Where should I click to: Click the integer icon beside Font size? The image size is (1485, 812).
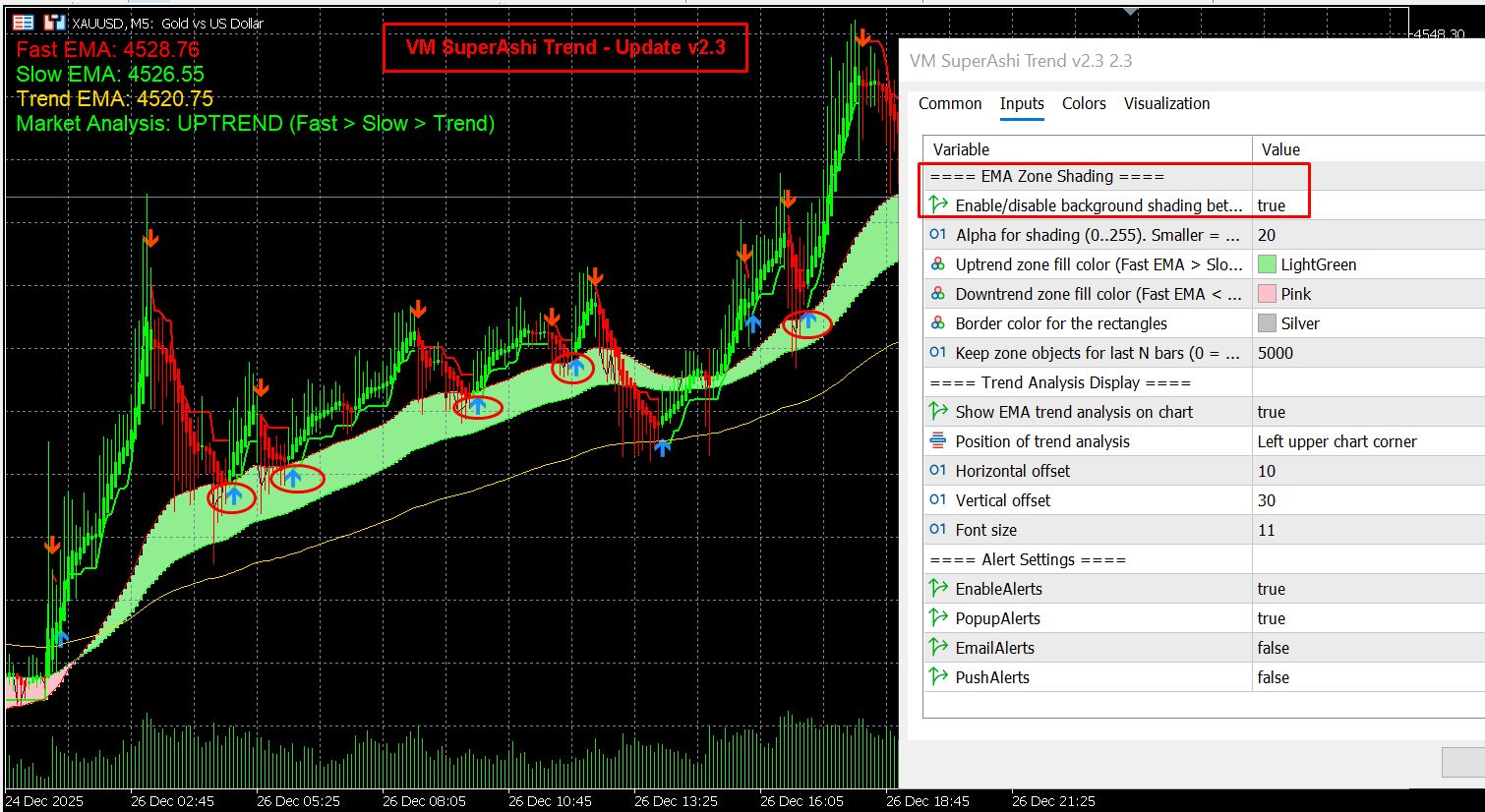click(x=938, y=530)
